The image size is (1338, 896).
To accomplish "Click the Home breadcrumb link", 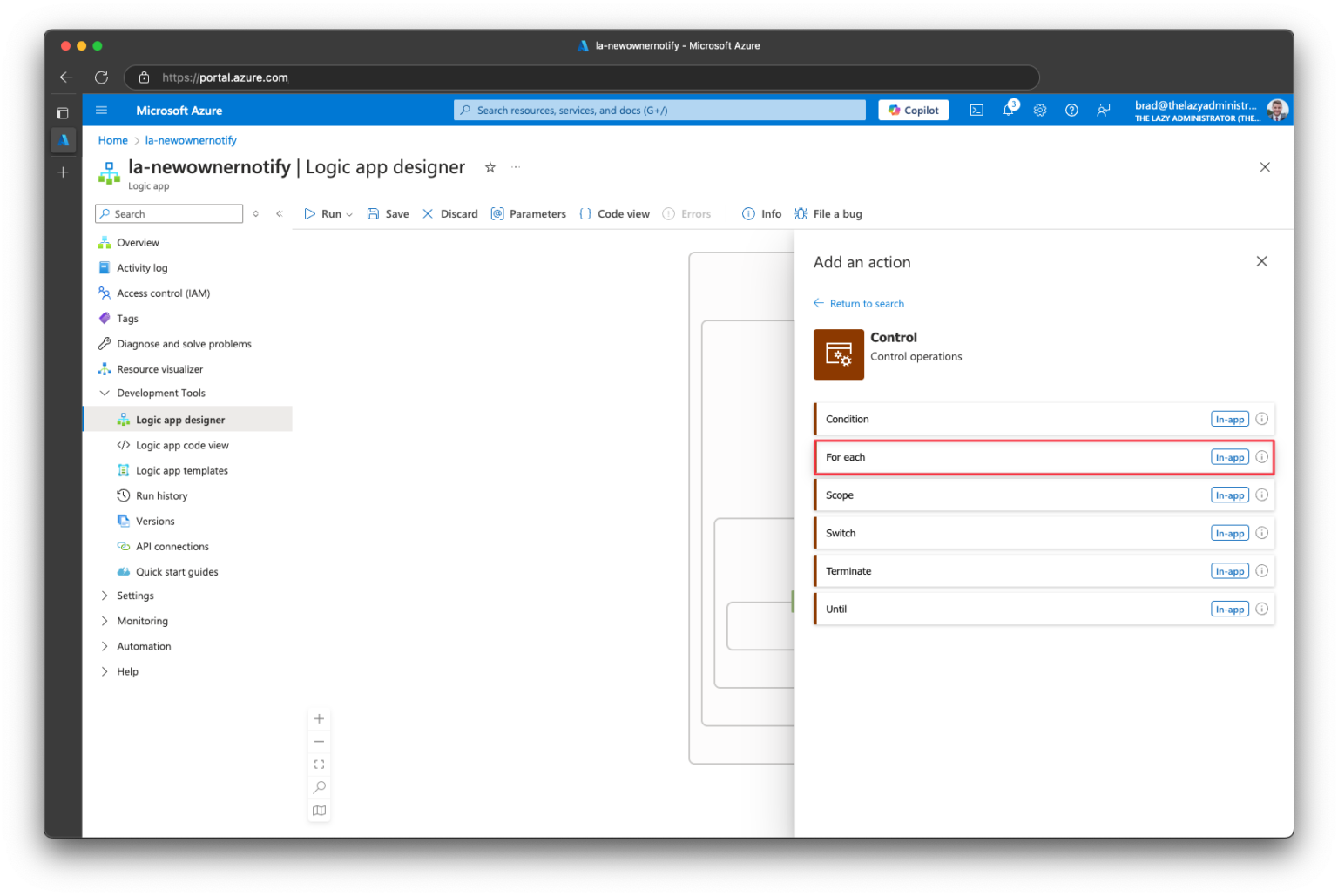I will tap(112, 140).
